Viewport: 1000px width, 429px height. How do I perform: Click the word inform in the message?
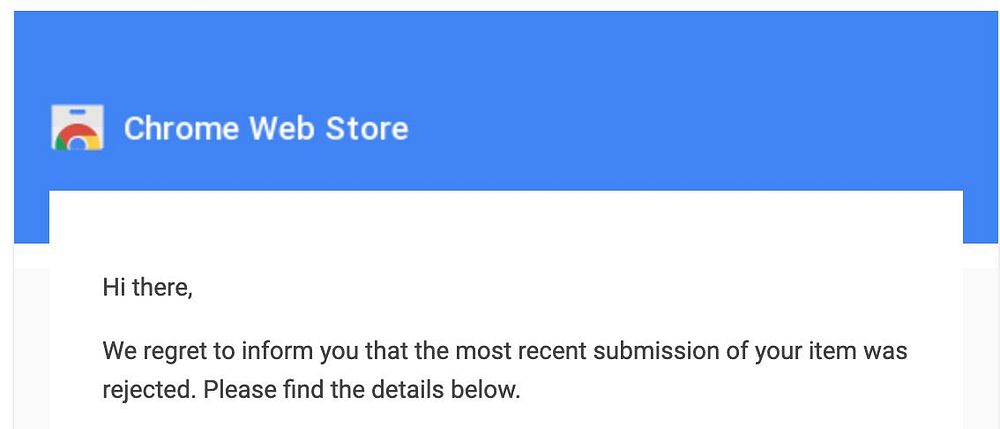277,351
